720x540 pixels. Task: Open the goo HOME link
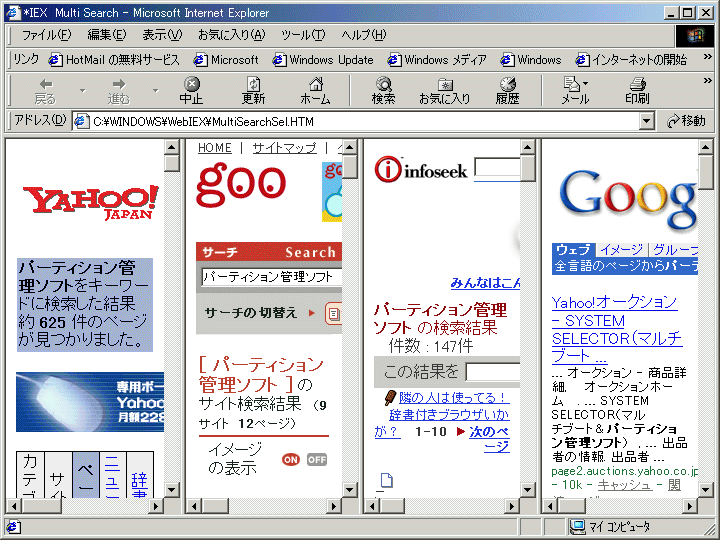[x=214, y=148]
